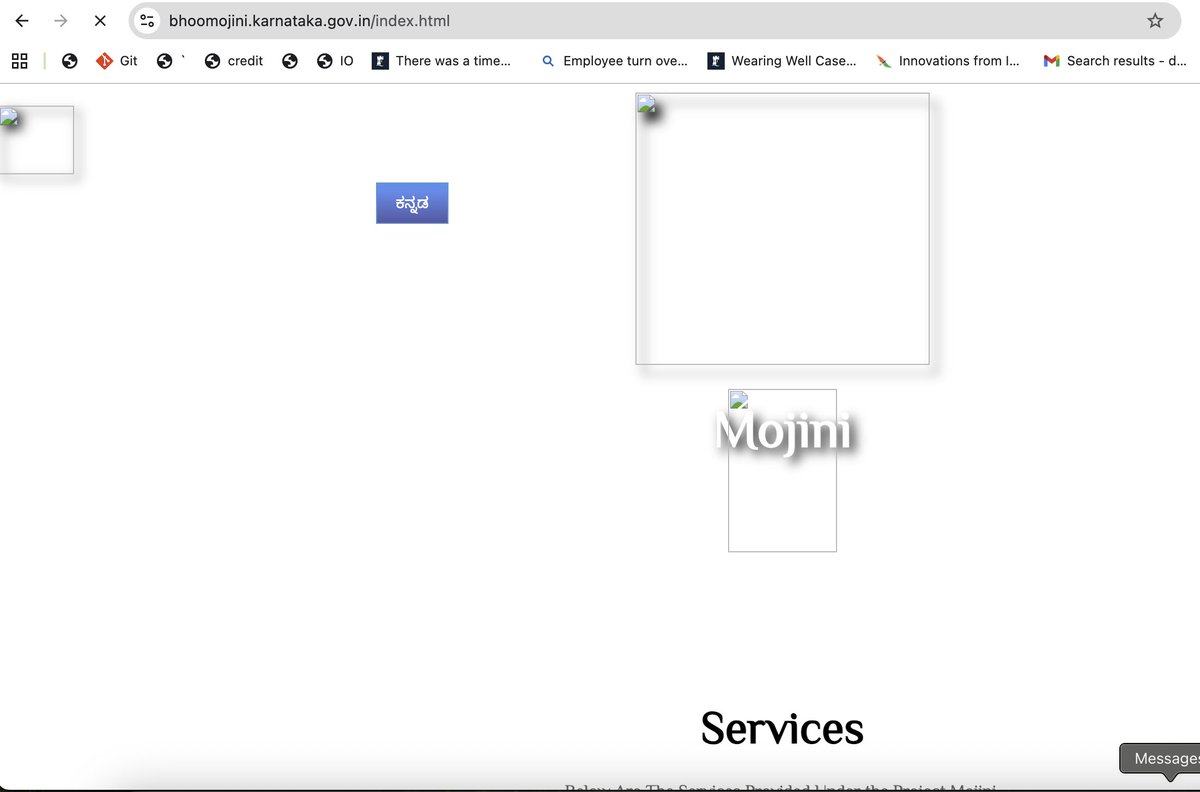Switch the site language to Kannada

[x=412, y=203]
